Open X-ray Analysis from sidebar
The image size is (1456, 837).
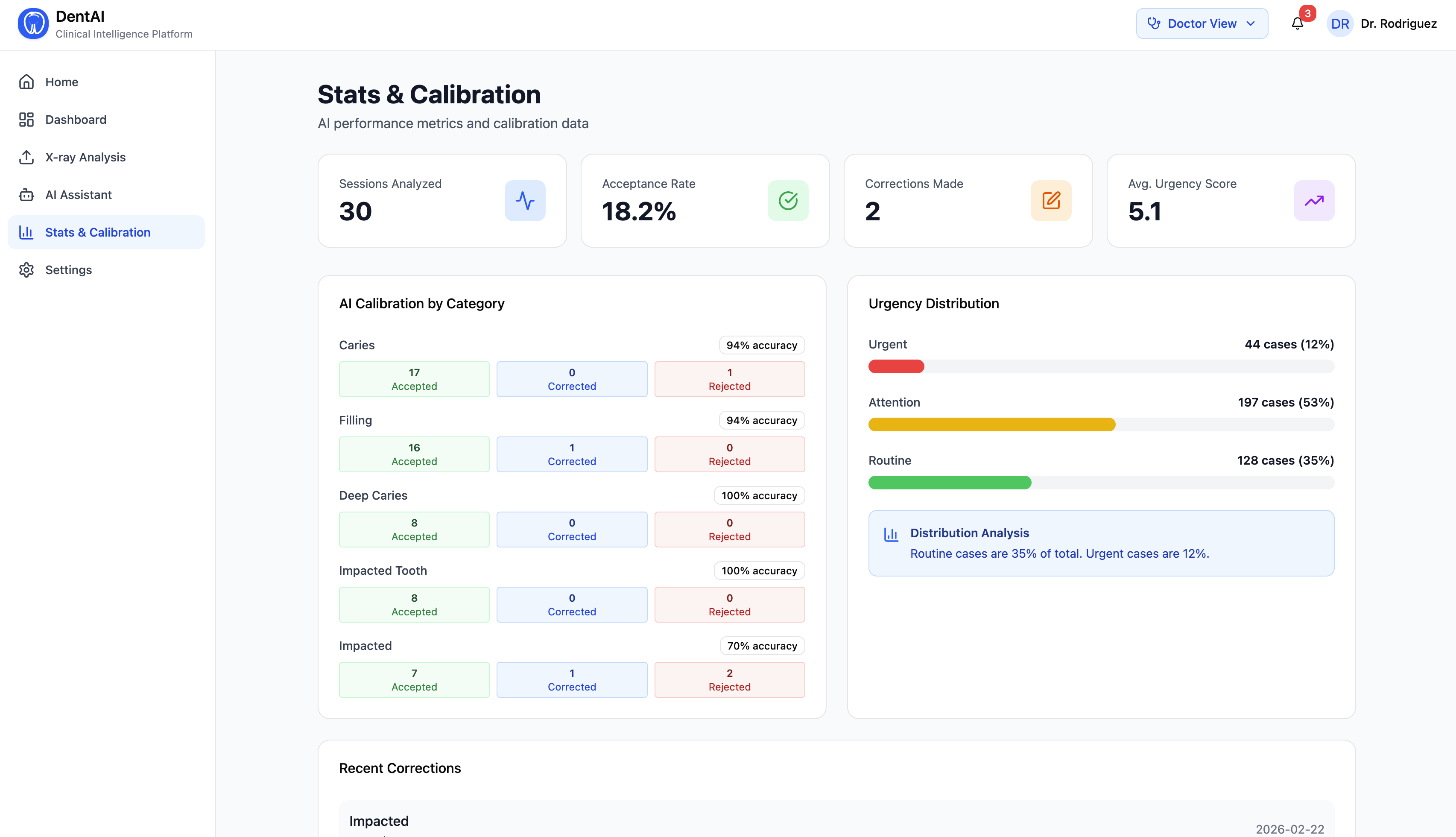pyautogui.click(x=85, y=157)
